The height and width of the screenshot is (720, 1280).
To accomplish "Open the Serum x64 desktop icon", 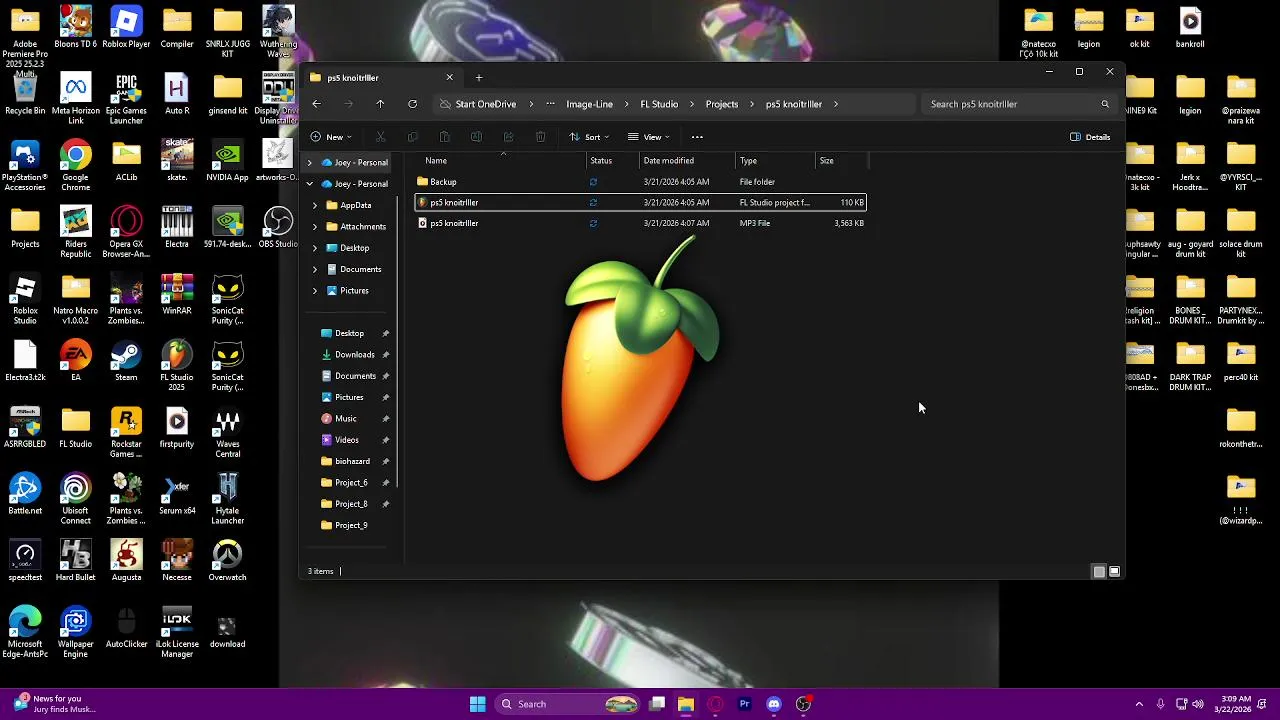I will 177,494.
